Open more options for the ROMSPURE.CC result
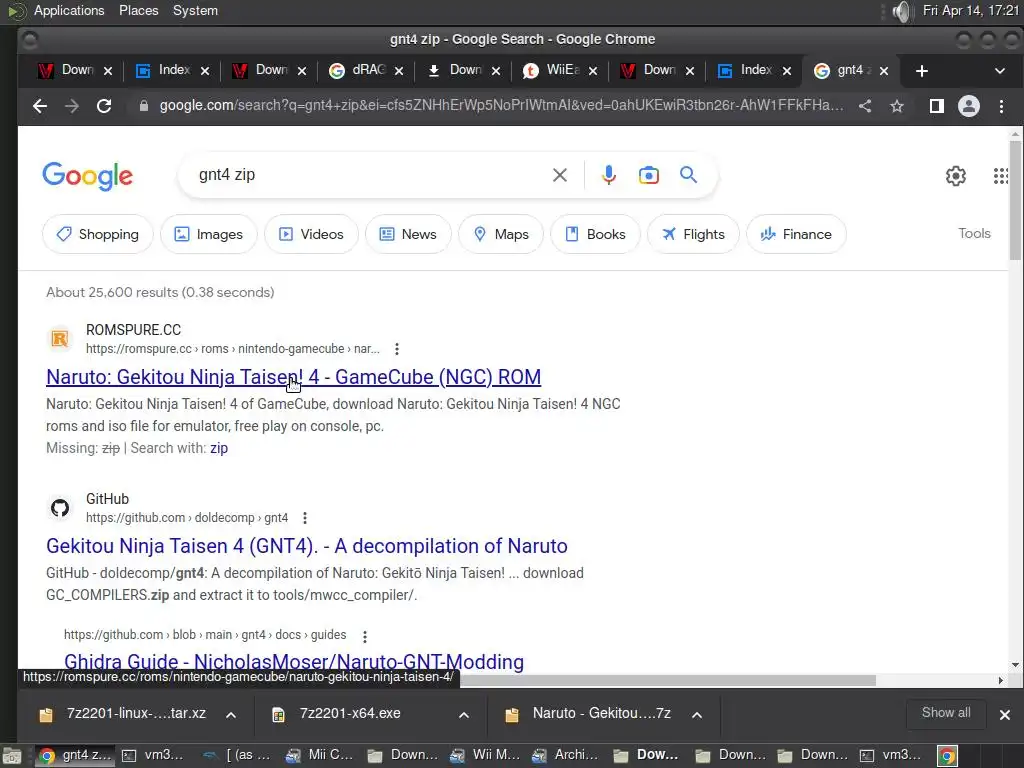 point(396,349)
